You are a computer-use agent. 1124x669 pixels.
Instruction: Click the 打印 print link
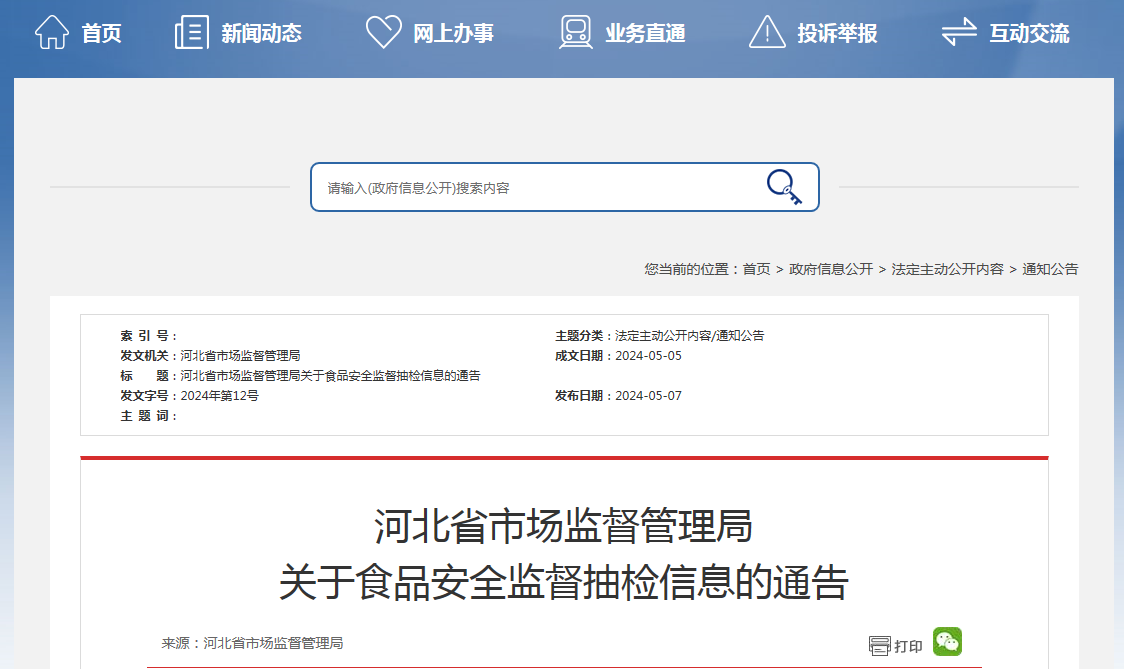tap(908, 646)
